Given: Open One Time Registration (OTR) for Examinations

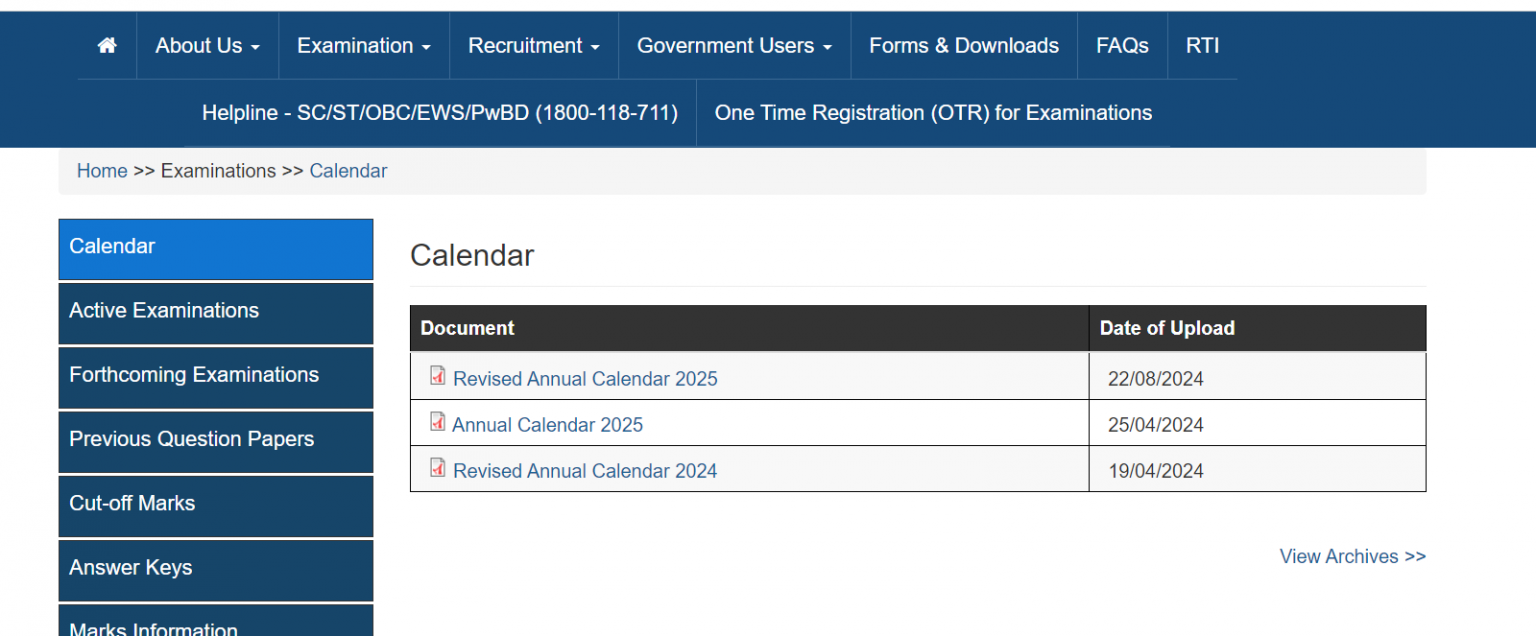Looking at the screenshot, I should (932, 112).
